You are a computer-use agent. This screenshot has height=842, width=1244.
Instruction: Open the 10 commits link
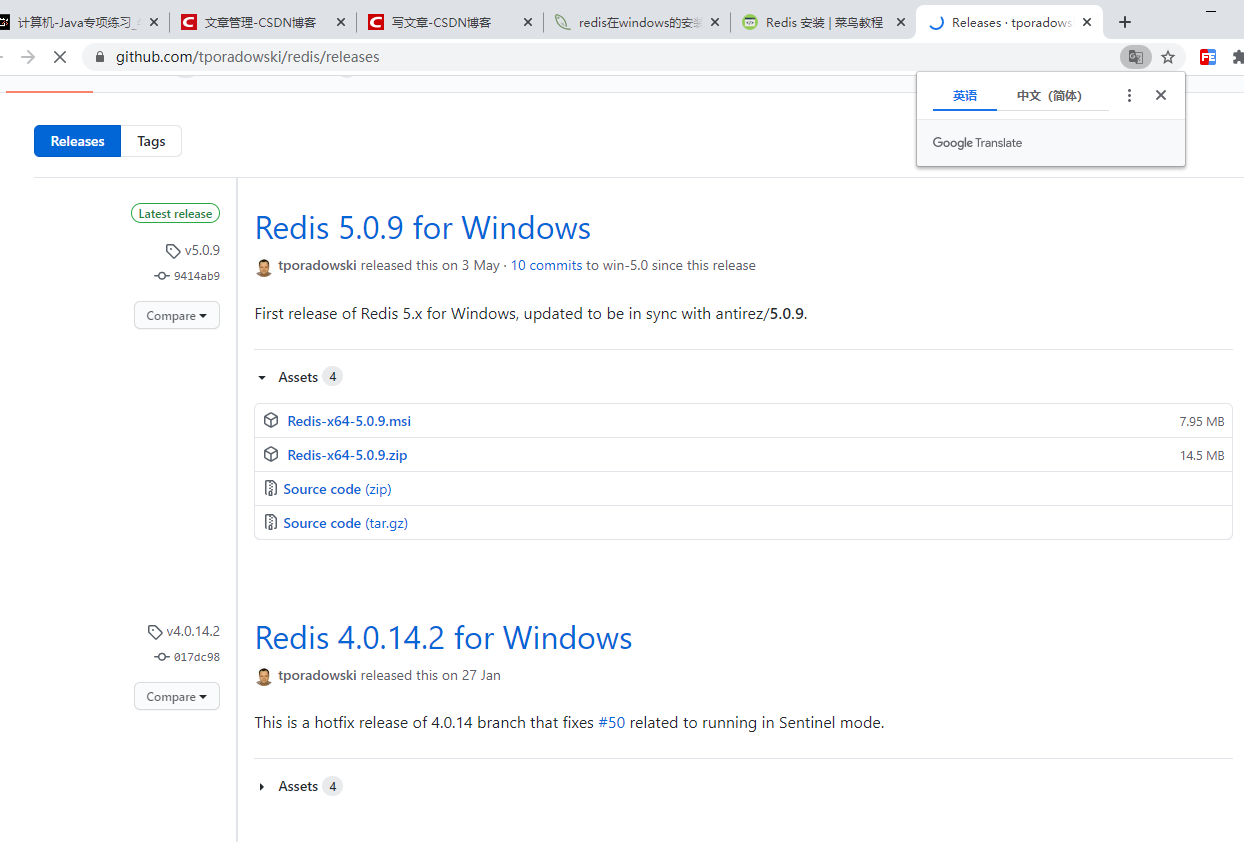click(x=546, y=266)
